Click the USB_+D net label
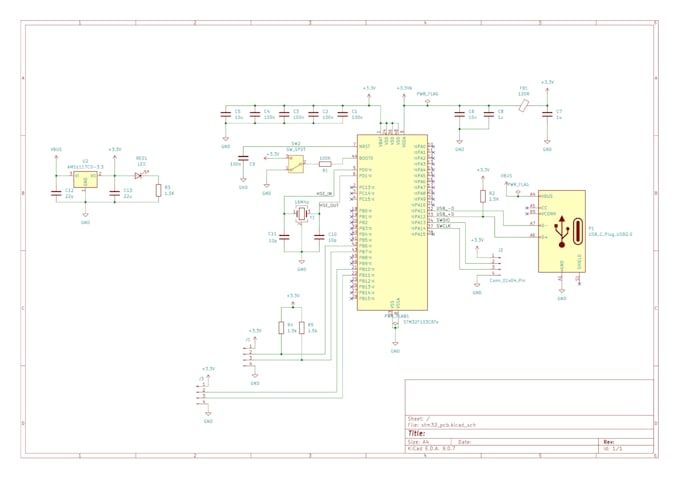 445,214
